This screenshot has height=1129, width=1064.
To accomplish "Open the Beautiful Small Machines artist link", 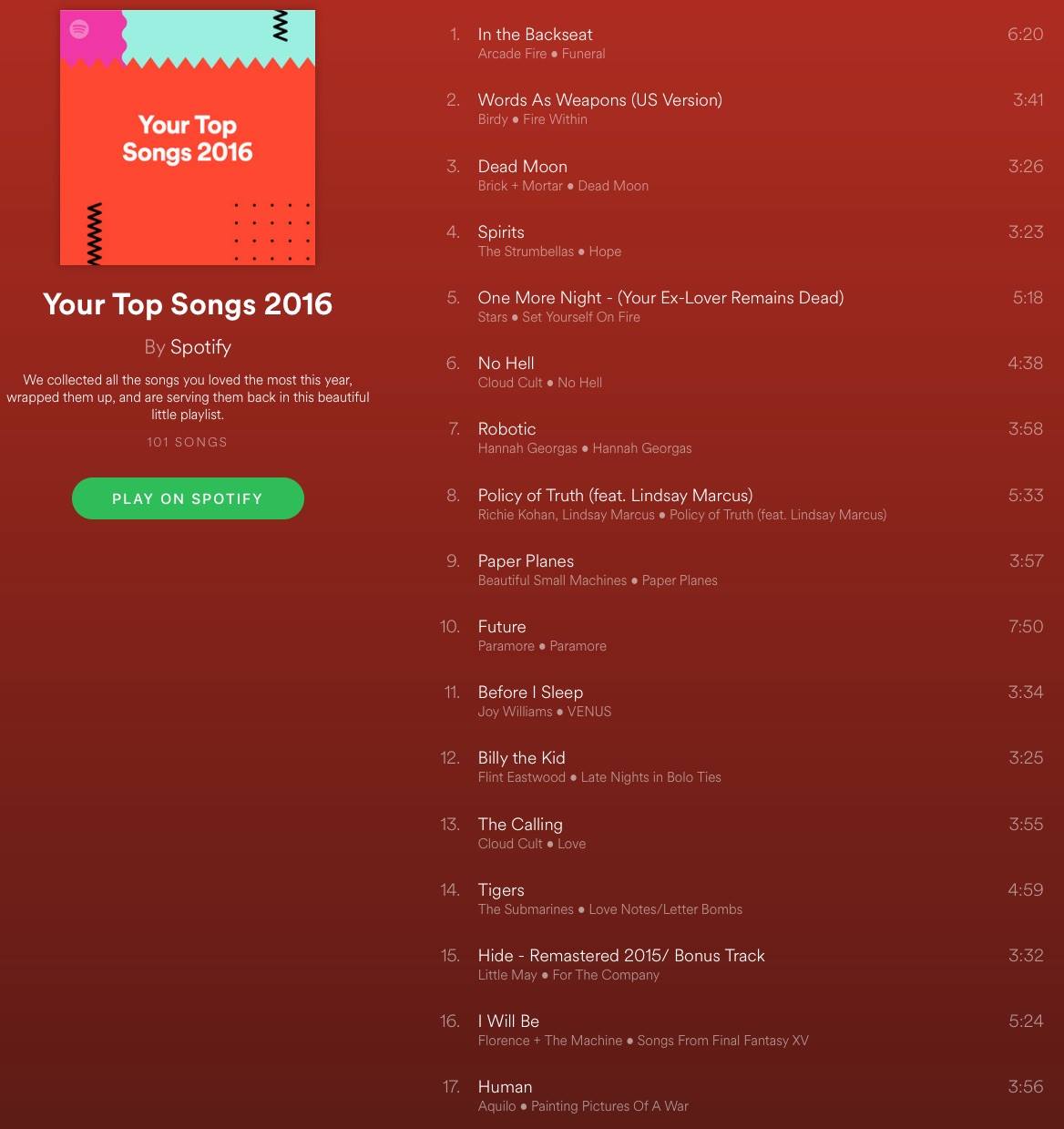I will coord(552,580).
